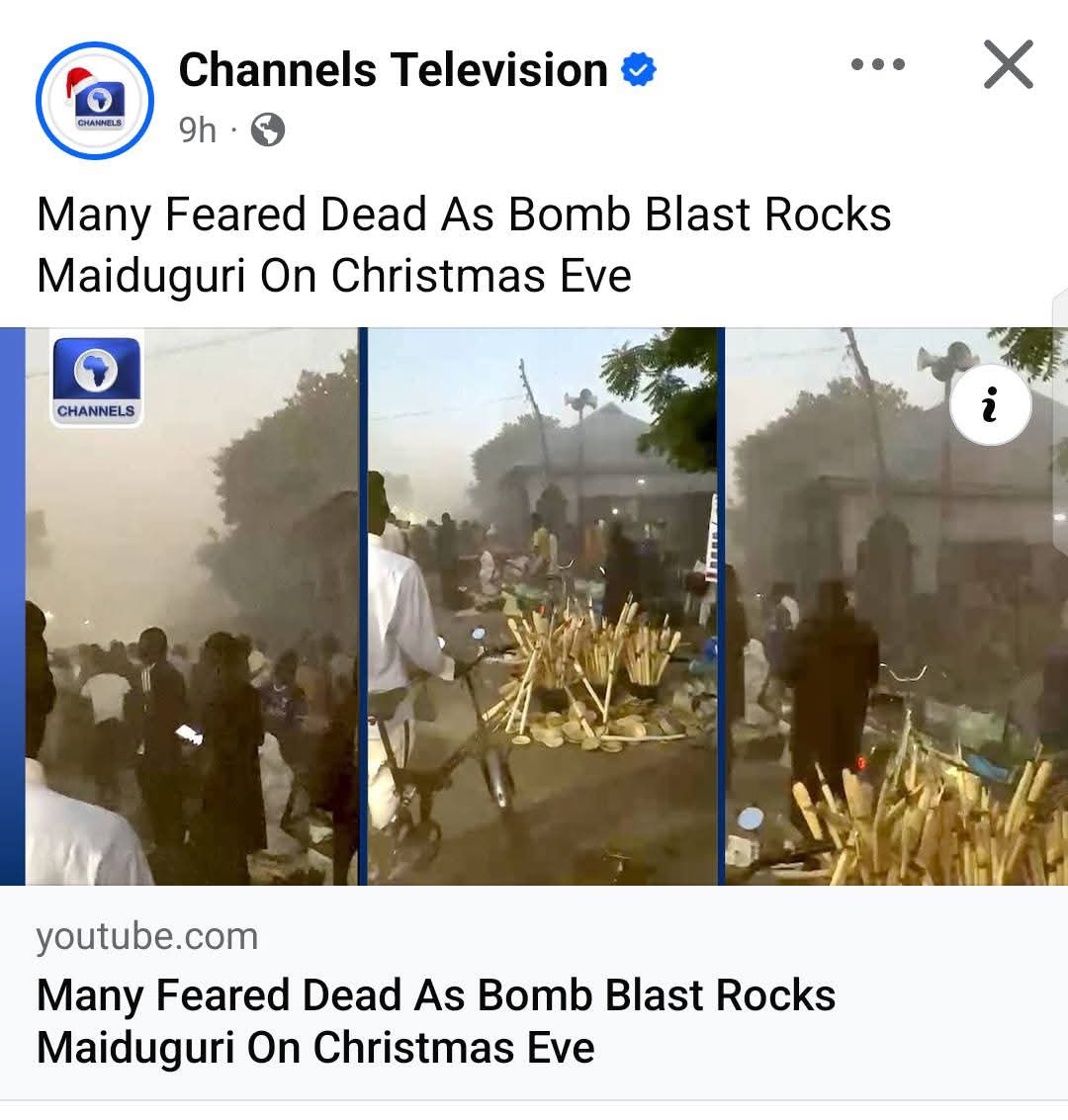Screen dimensions: 1068x1120
Task: Click the Santa hat on the profile logo
Action: click(x=83, y=81)
